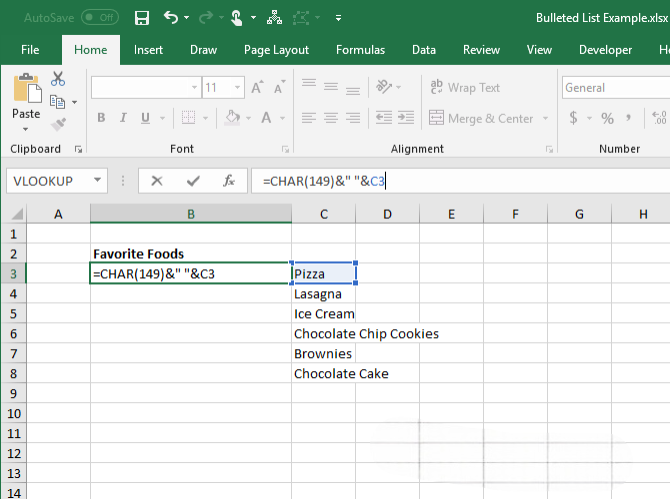
Task: Click the Save icon in the title bar
Action: [142, 18]
